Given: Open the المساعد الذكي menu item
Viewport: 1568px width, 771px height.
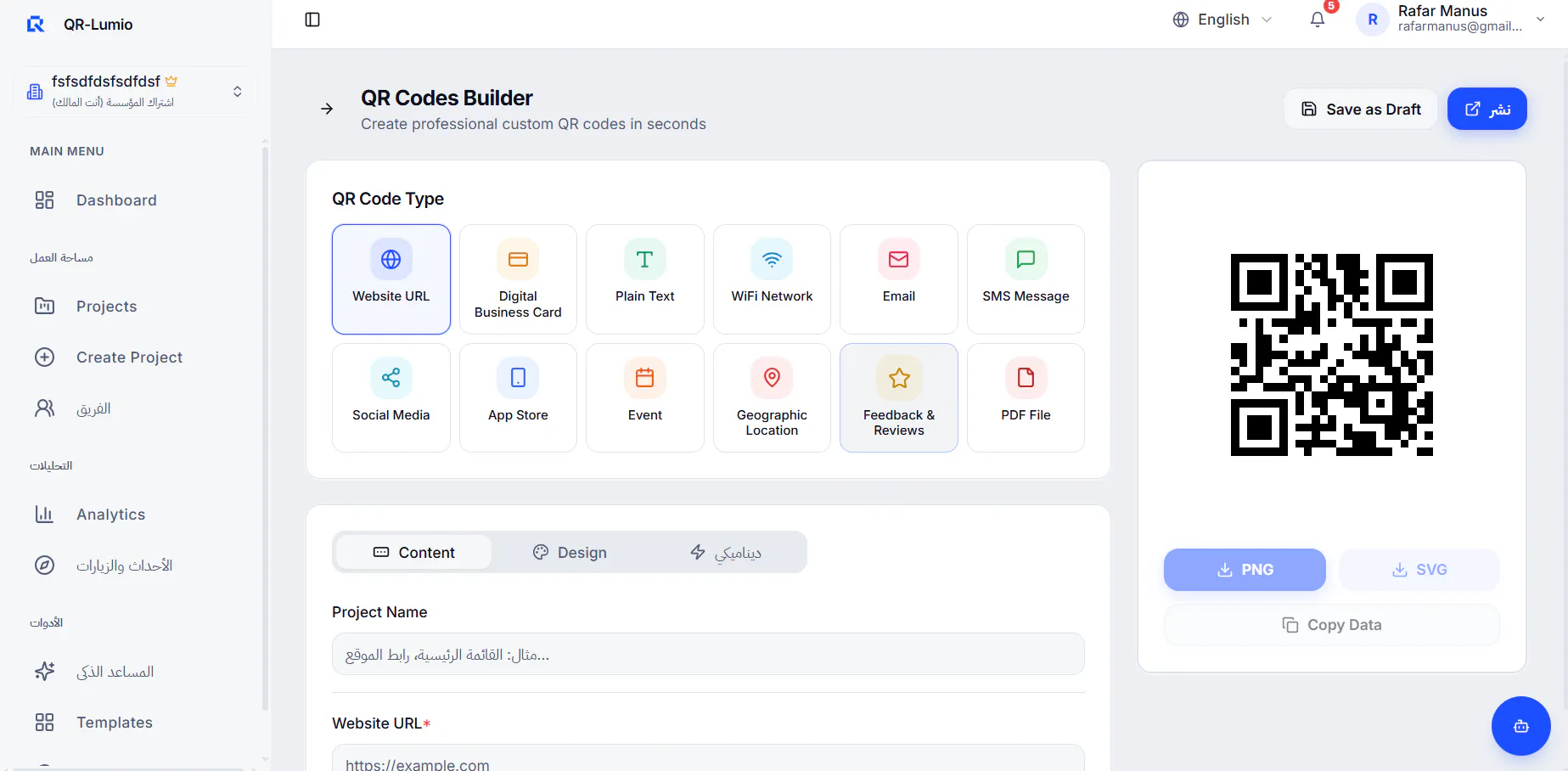Looking at the screenshot, I should click(134, 672).
